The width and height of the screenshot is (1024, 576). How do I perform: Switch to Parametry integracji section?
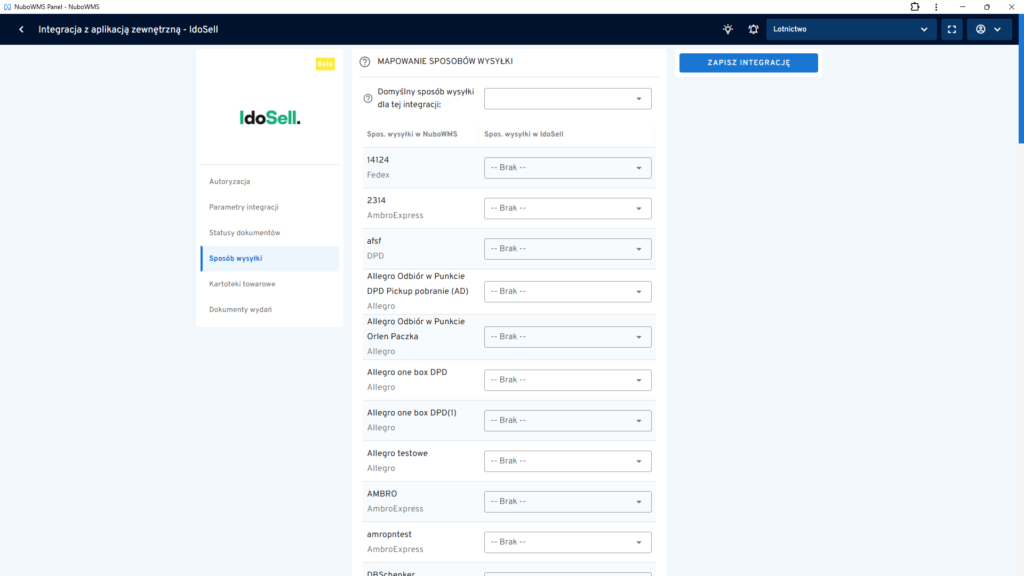click(x=244, y=207)
